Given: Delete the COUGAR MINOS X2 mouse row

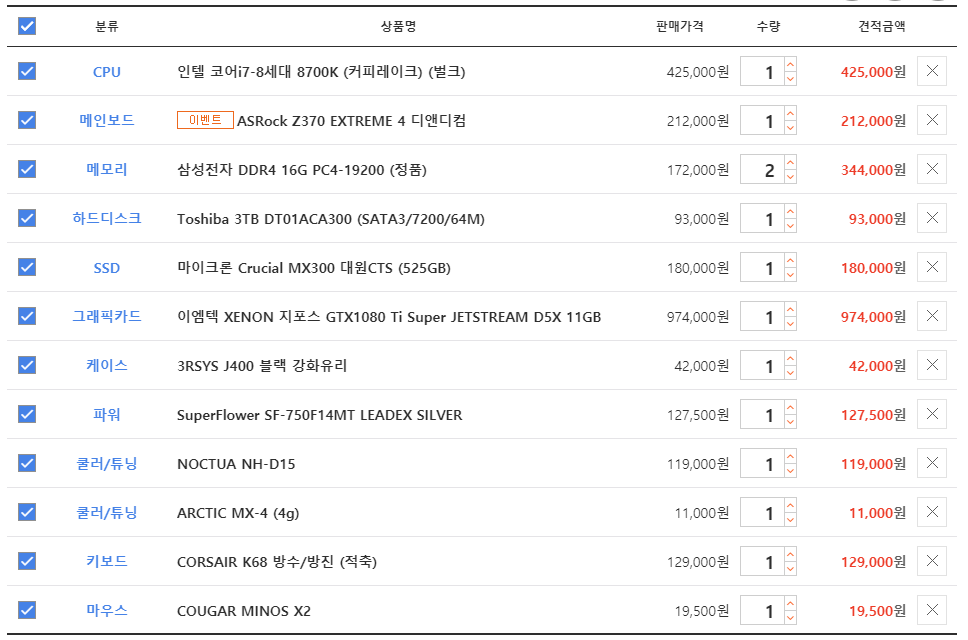Looking at the screenshot, I should coord(932,610).
